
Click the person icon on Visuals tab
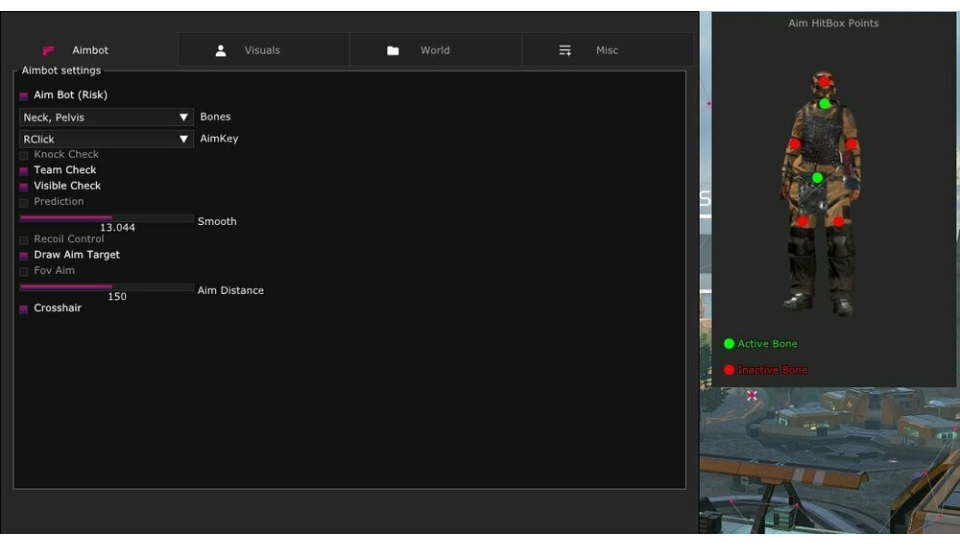(x=220, y=50)
